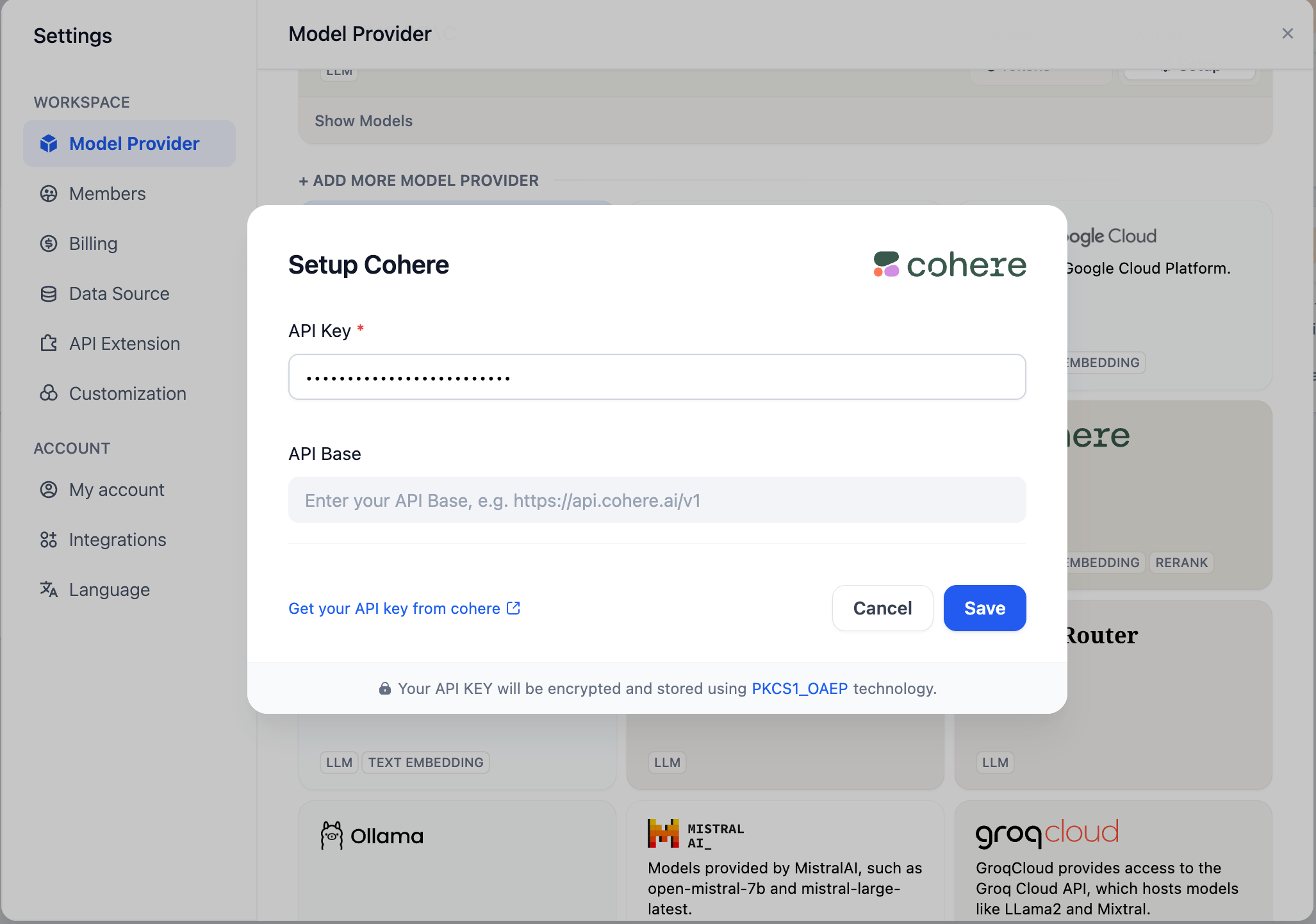Viewport: 1316px width, 924px height.
Task: Switch to the Members settings page
Action: click(107, 194)
